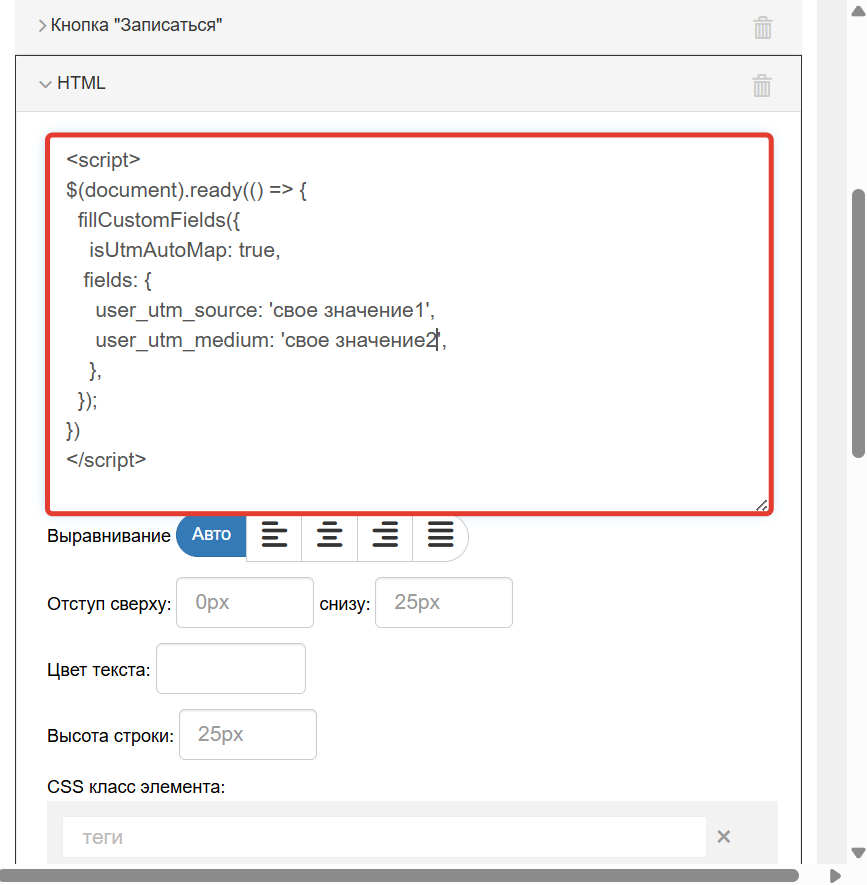Clear the CSS class tags with X
This screenshot has height=885, width=867.
[x=724, y=836]
